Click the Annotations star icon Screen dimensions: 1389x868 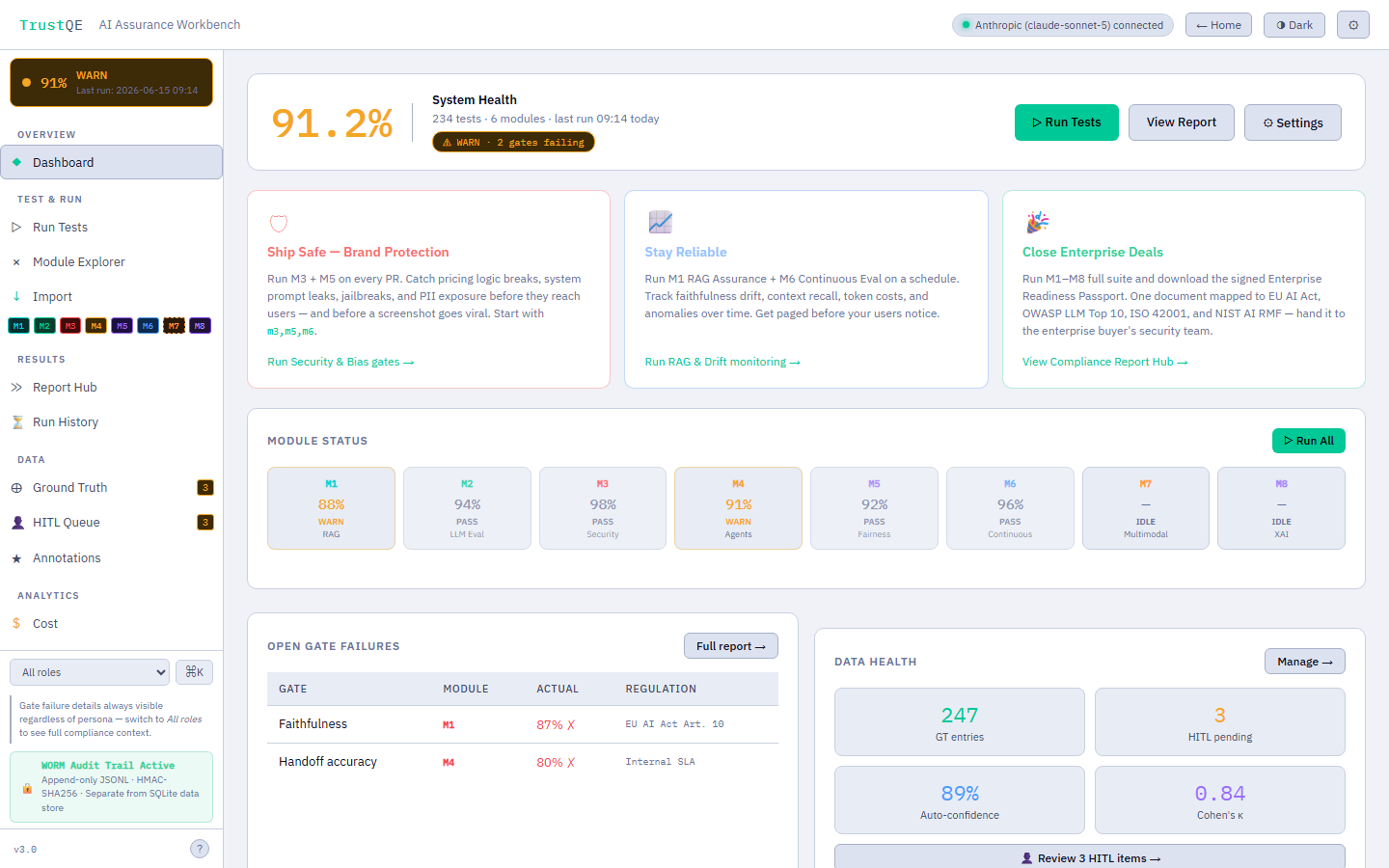click(16, 558)
